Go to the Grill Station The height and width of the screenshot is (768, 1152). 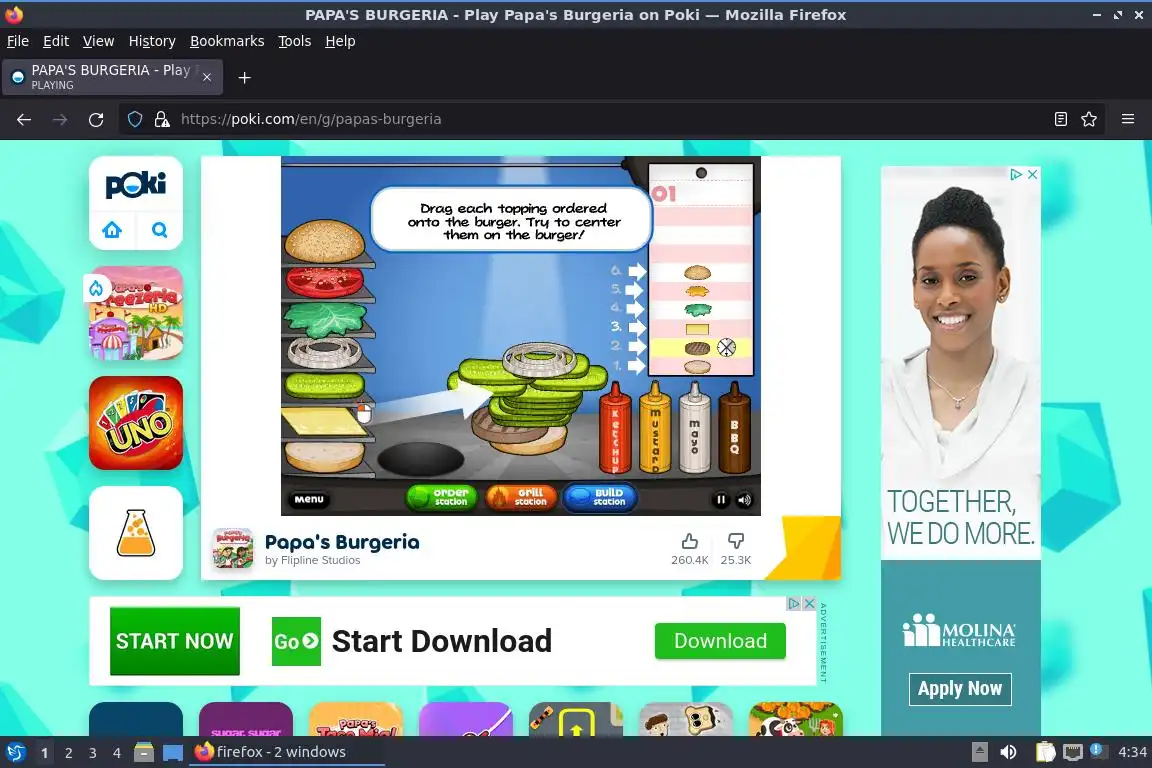(x=521, y=498)
